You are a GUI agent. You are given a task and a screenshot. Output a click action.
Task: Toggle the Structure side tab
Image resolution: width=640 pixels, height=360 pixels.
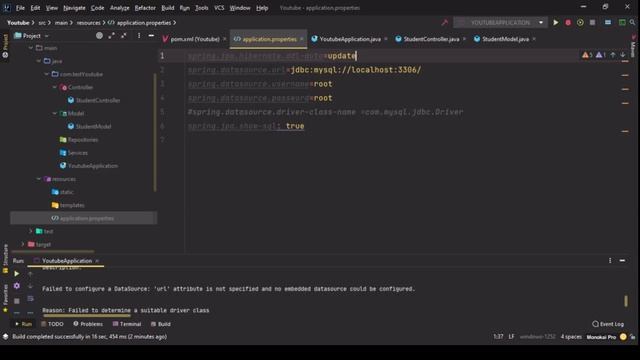pos(5,258)
